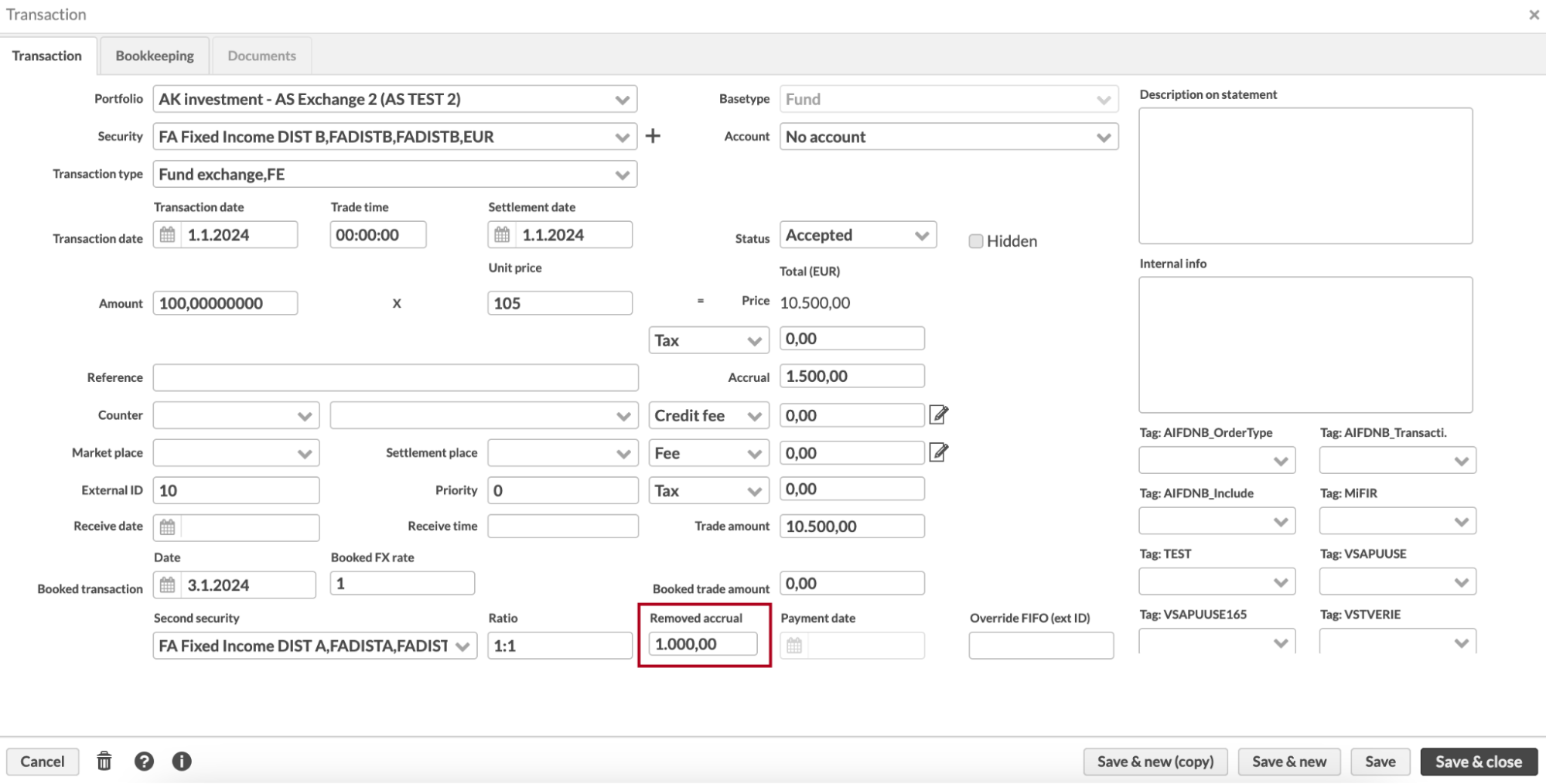This screenshot has width=1546, height=784.
Task: Open the Basetype Fund dropdown
Action: (x=949, y=99)
